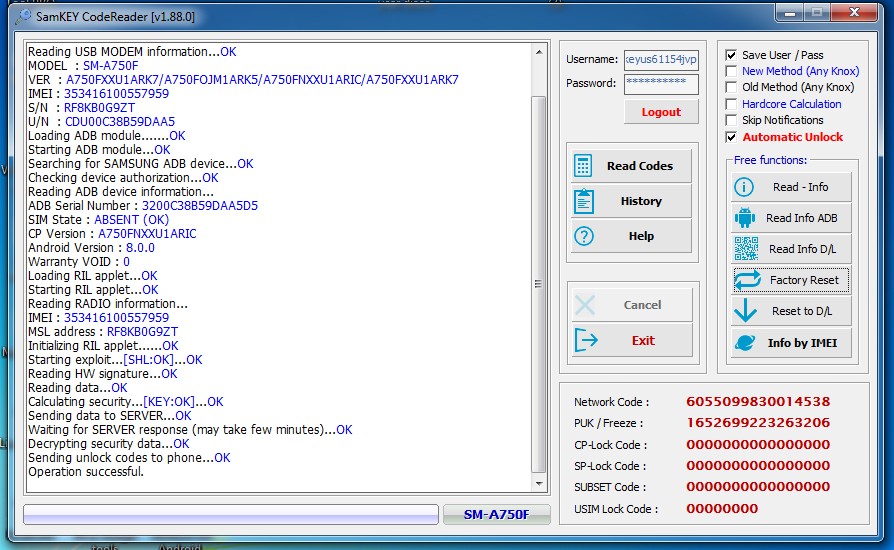The height and width of the screenshot is (550, 894).
Task: Click the Info by IMEI button label
Action: click(802, 343)
